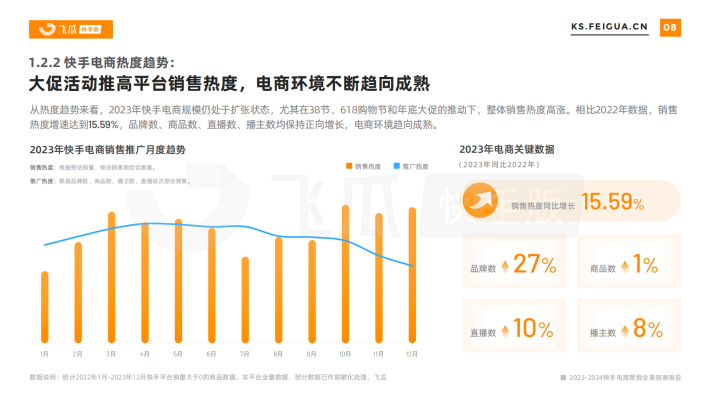710x399 pixels.
Task: Click the 播主数 8% data card
Action: point(629,326)
